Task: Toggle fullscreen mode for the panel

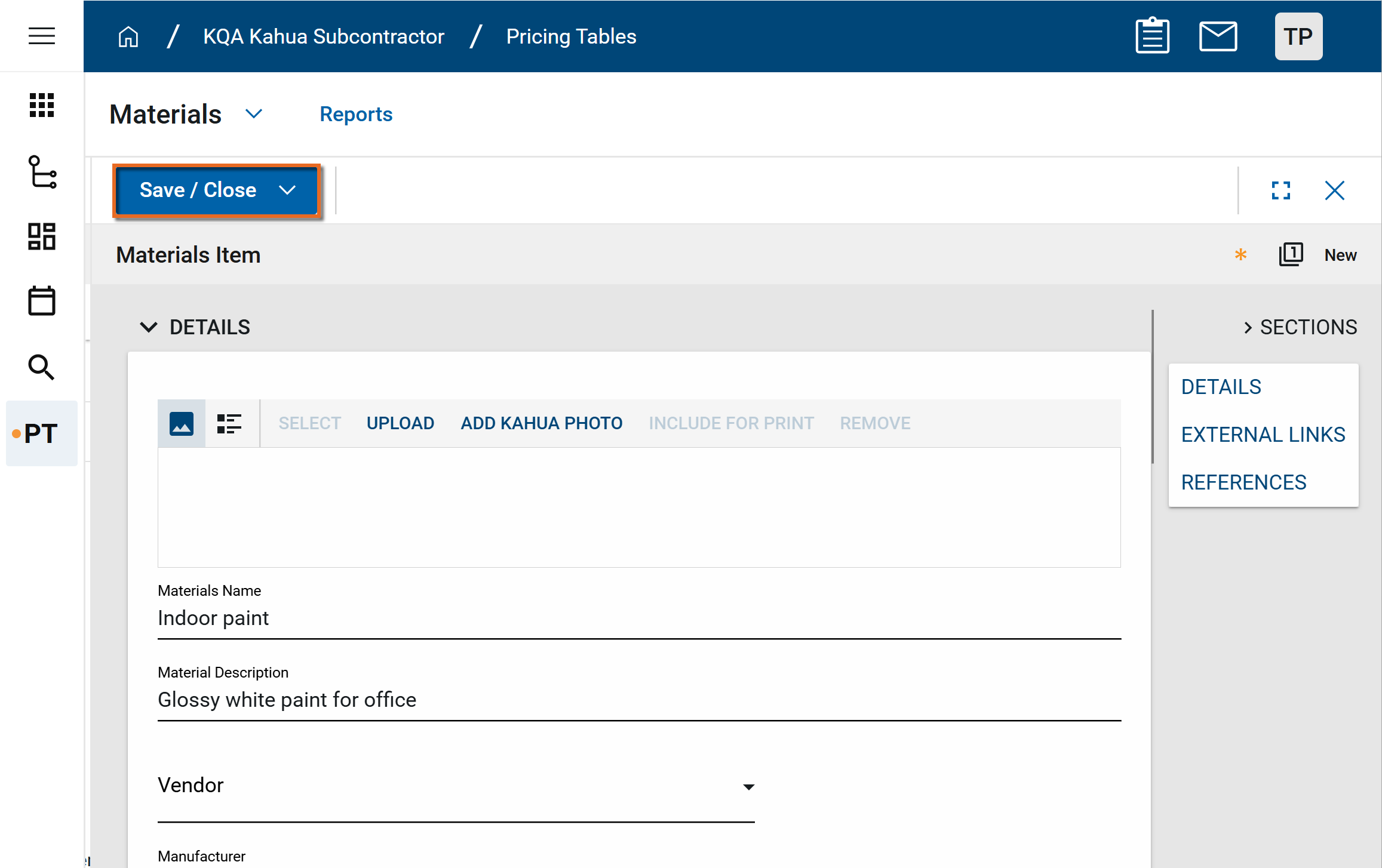Action: coord(1280,190)
